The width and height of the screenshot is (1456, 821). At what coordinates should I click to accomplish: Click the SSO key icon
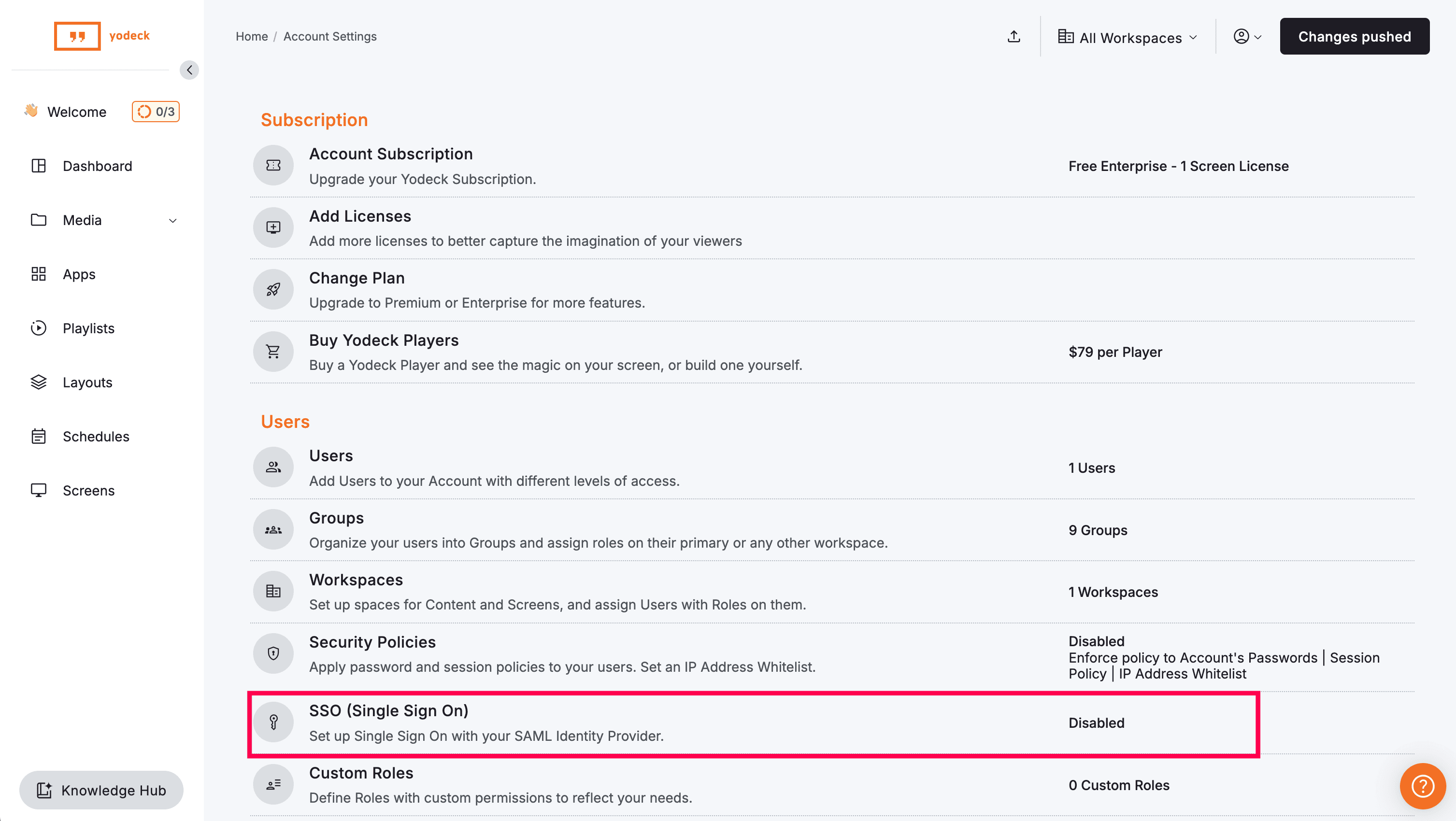(273, 722)
